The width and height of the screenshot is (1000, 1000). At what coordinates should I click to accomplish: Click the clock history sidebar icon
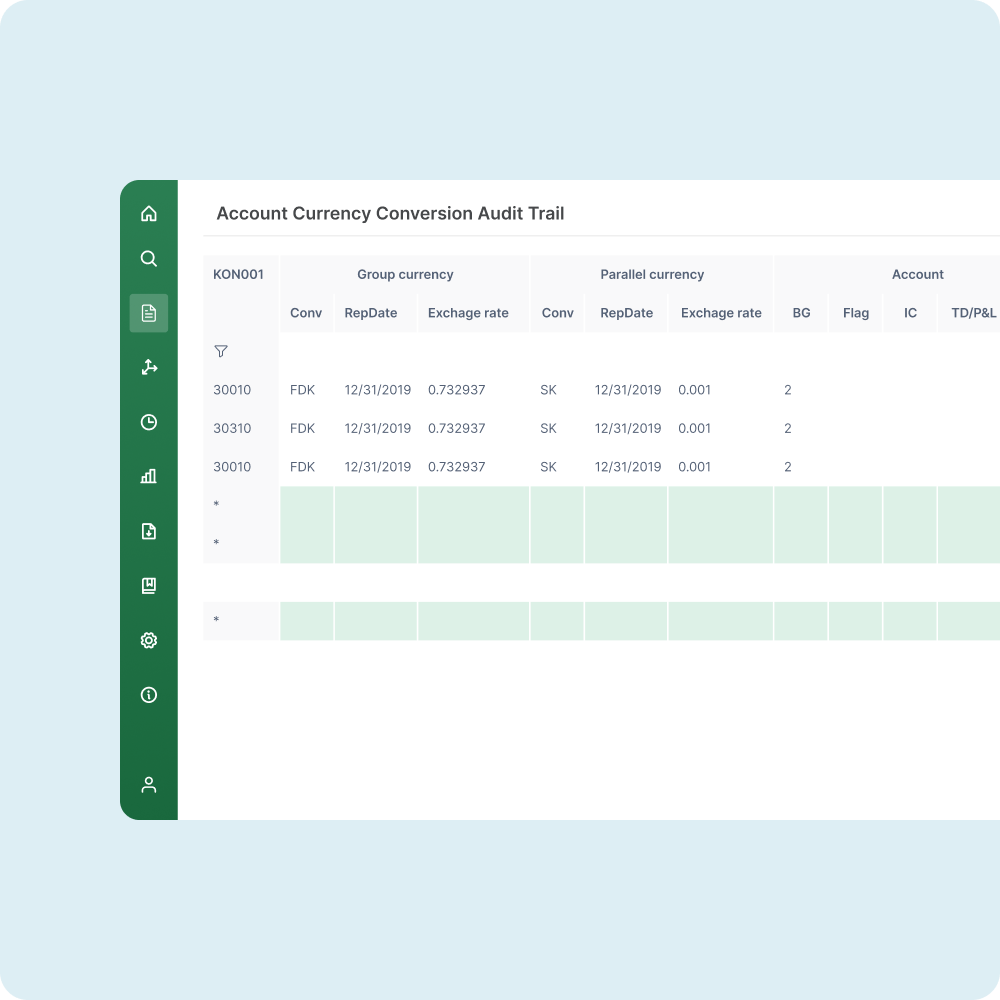point(149,422)
